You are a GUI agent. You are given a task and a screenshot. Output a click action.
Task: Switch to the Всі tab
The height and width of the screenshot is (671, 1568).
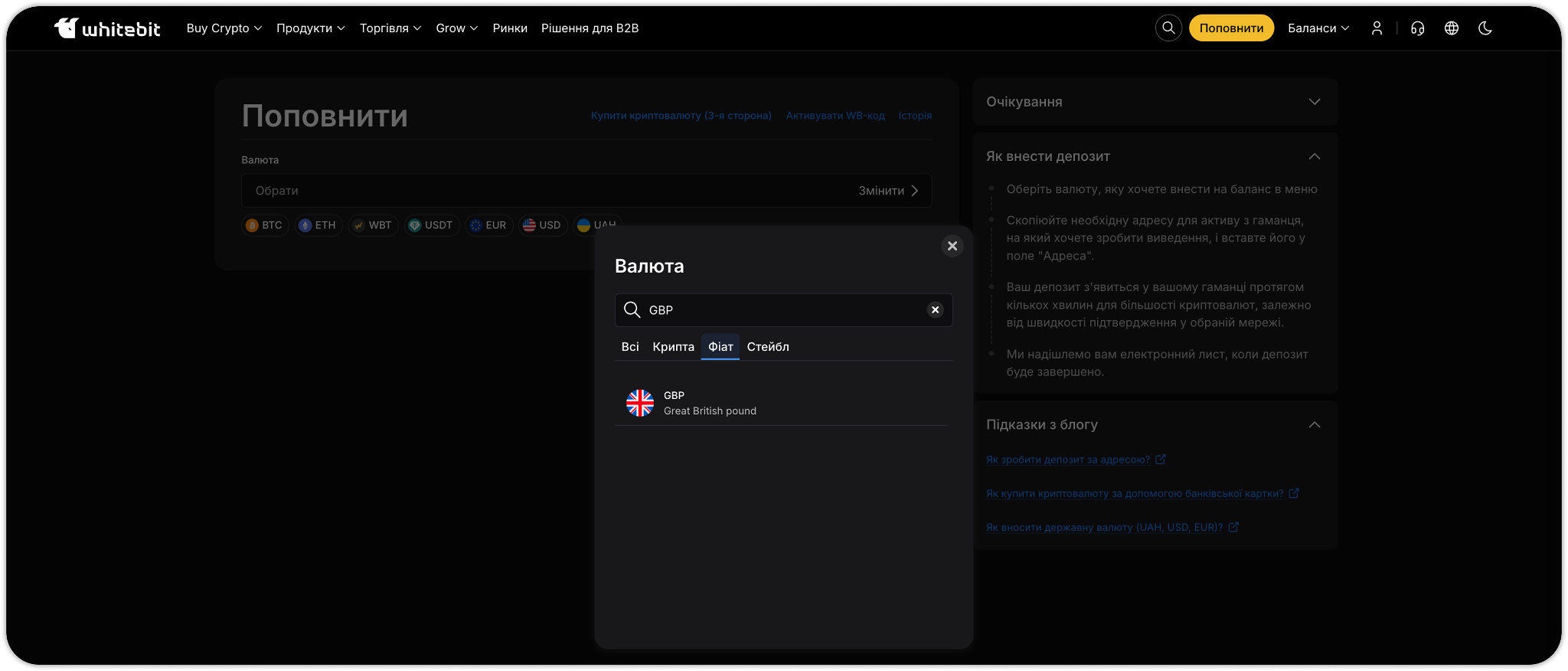pos(630,347)
